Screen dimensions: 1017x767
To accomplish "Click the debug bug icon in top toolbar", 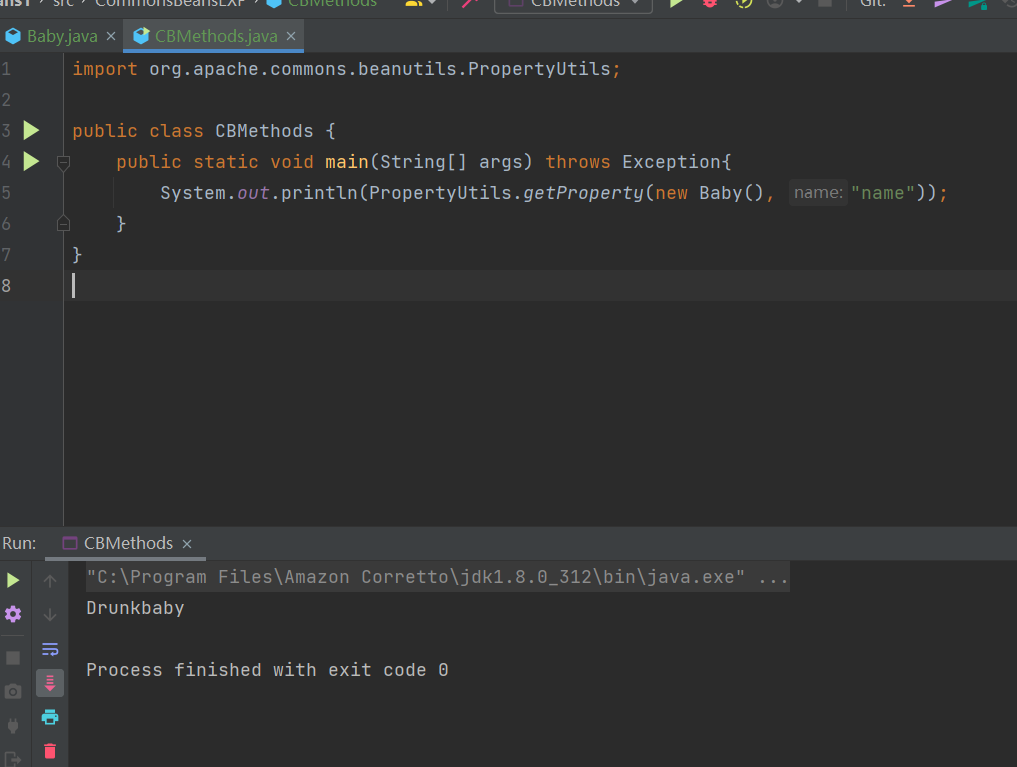I will 709,3.
